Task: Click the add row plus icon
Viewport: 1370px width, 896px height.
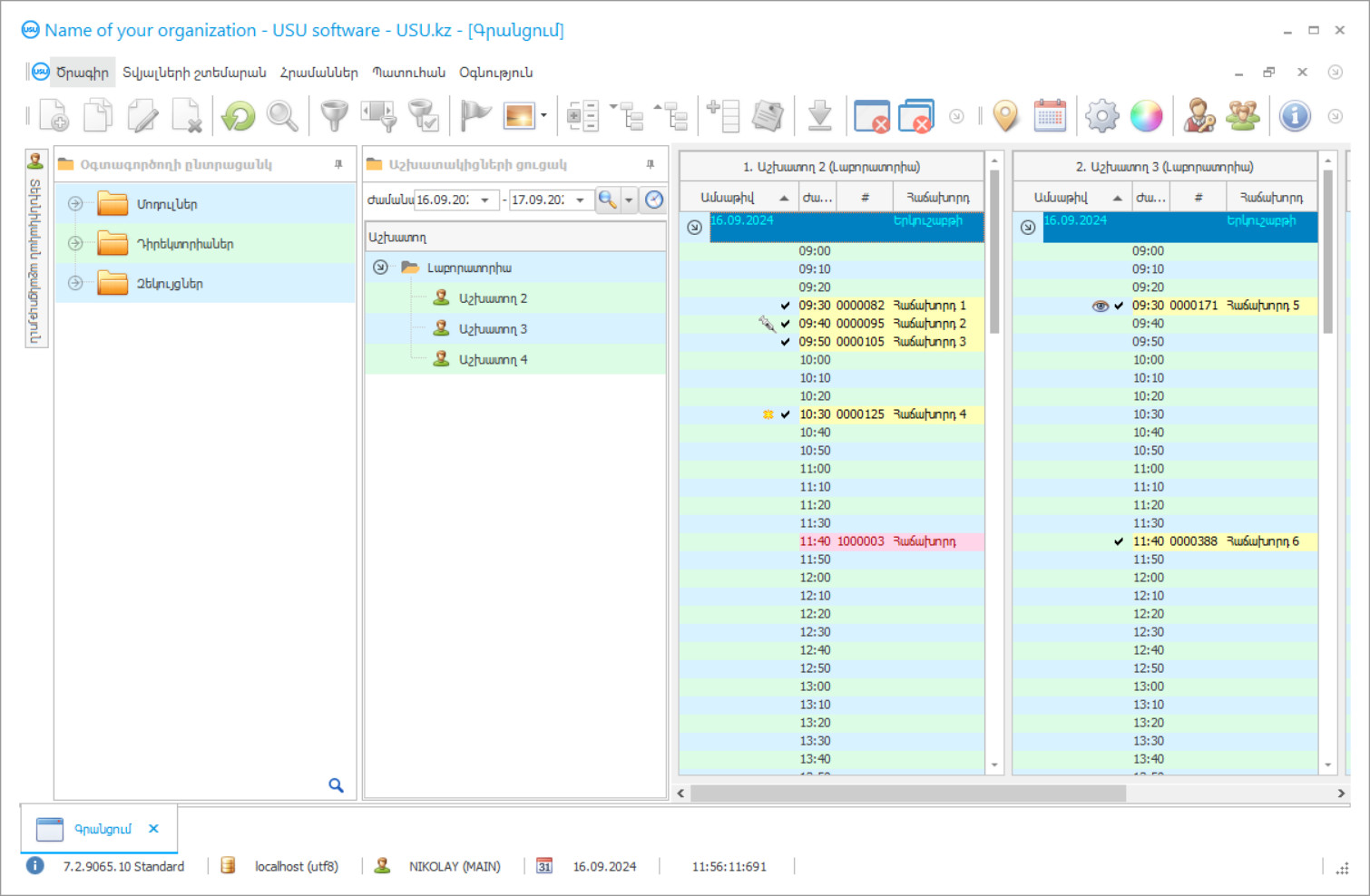Action: click(x=723, y=116)
